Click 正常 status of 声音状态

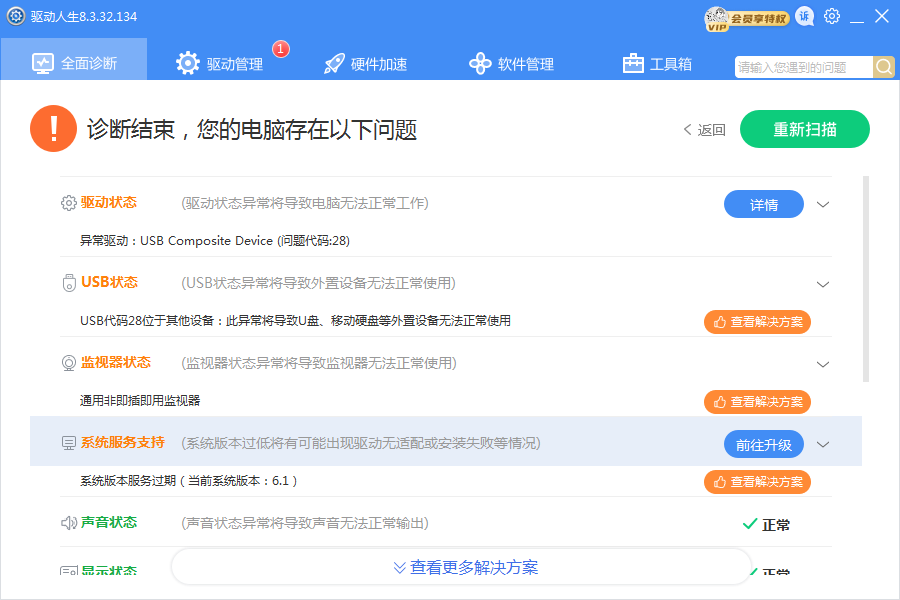[x=766, y=525]
